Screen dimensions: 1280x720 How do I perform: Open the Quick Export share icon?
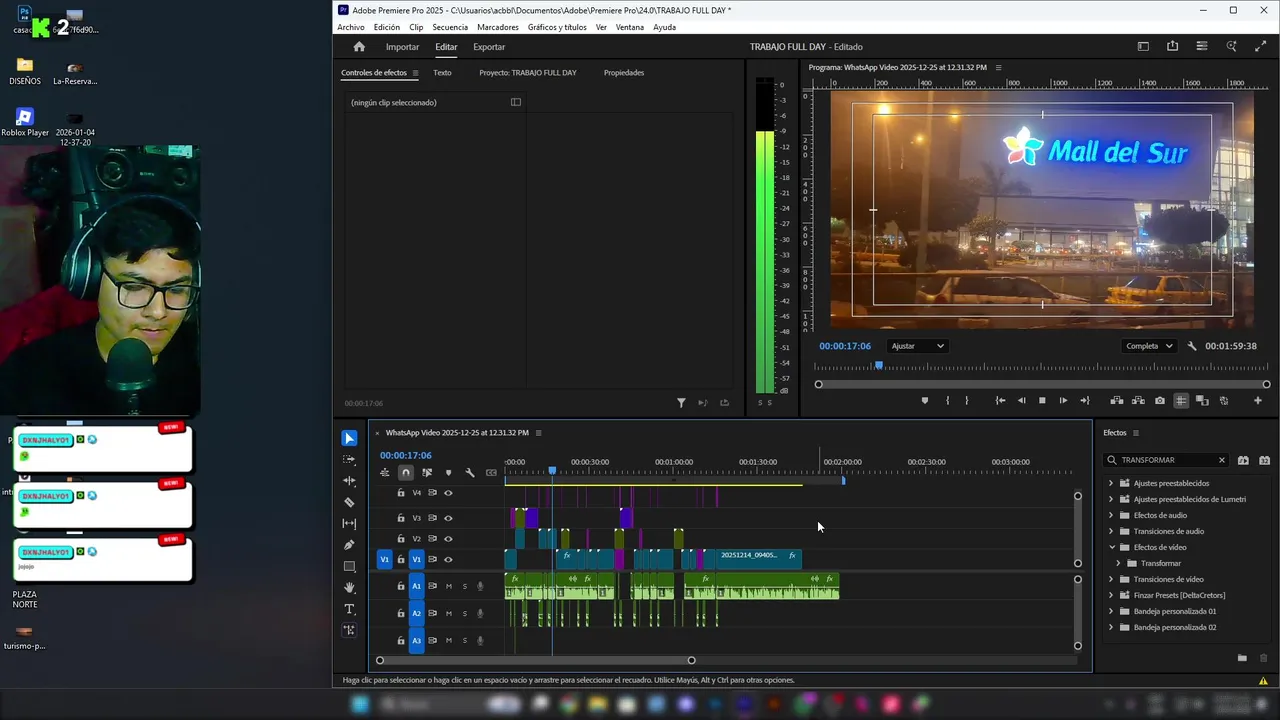click(1172, 46)
